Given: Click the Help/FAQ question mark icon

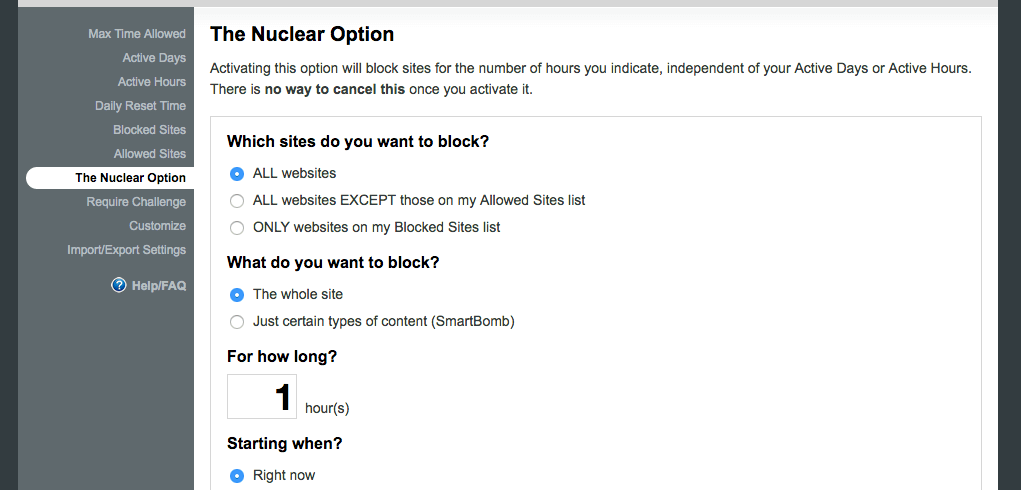Looking at the screenshot, I should 119,286.
